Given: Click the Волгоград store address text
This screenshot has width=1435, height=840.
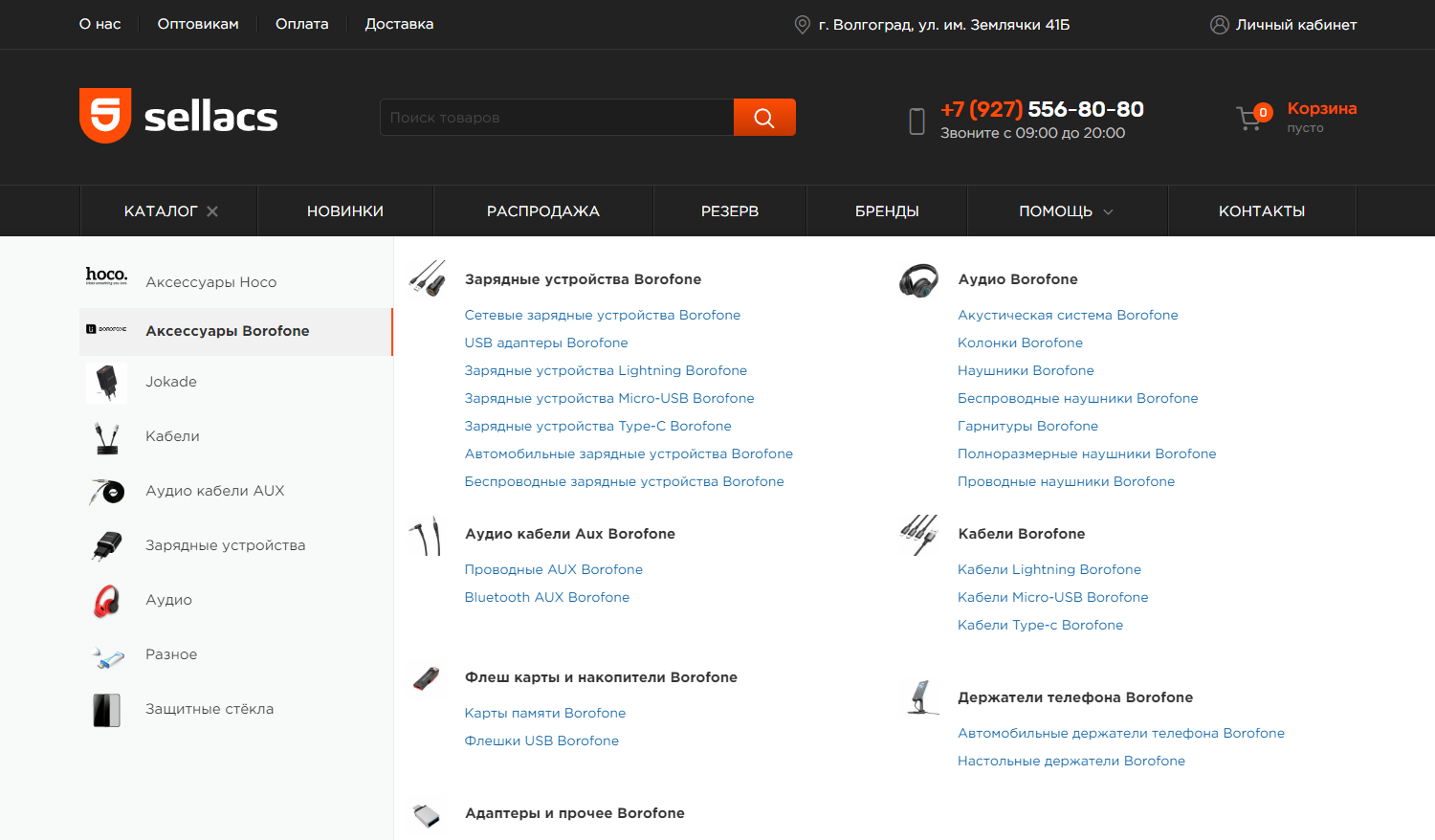Looking at the screenshot, I should [x=944, y=25].
